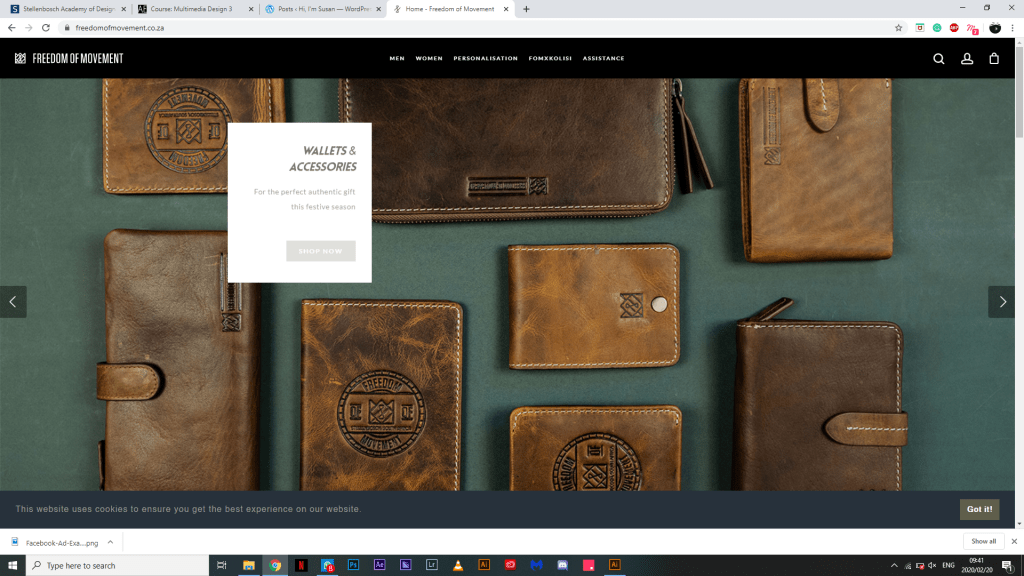Open the Chrome three-dot menu
The image size is (1024, 576).
1013,28
